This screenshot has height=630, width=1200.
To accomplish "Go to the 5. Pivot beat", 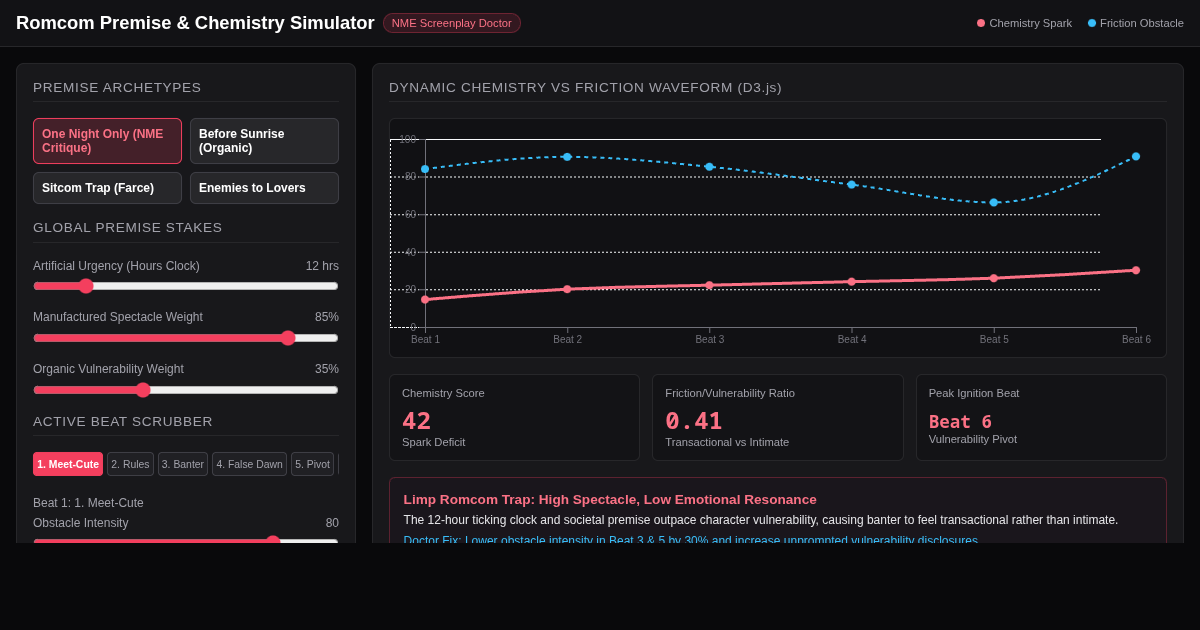I will click(x=312, y=464).
